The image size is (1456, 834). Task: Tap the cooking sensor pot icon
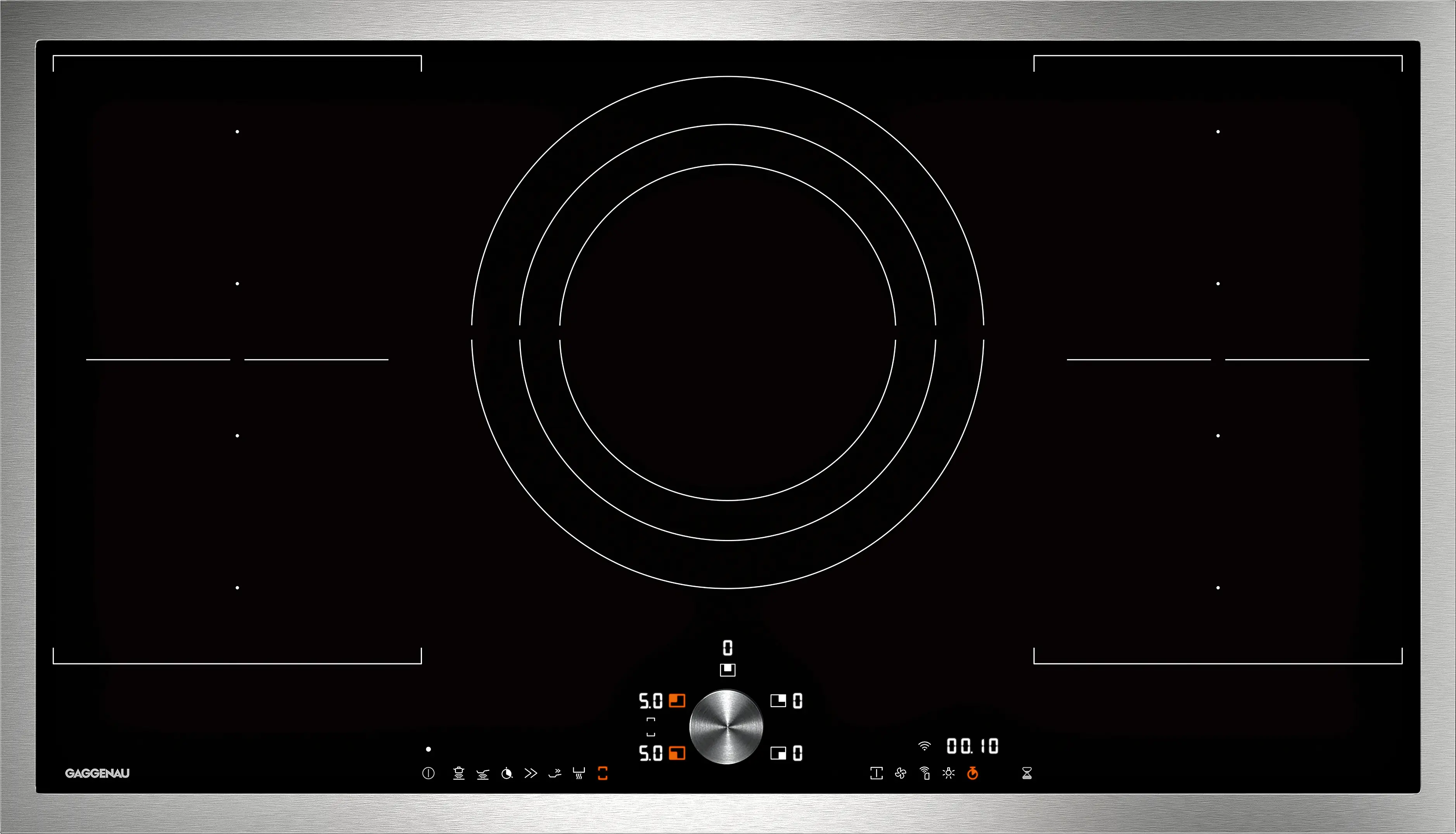click(458, 774)
